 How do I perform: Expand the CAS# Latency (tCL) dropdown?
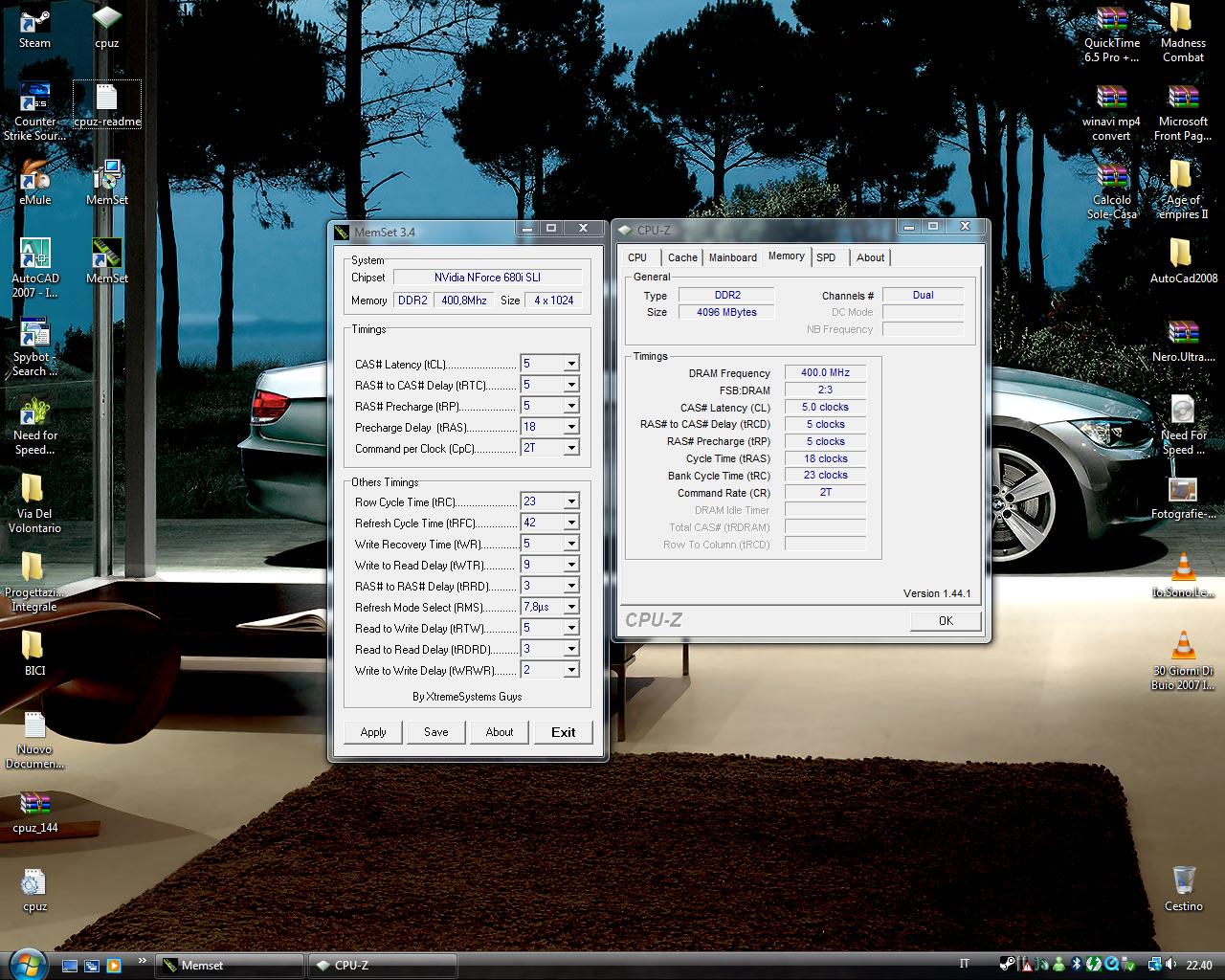tap(571, 364)
